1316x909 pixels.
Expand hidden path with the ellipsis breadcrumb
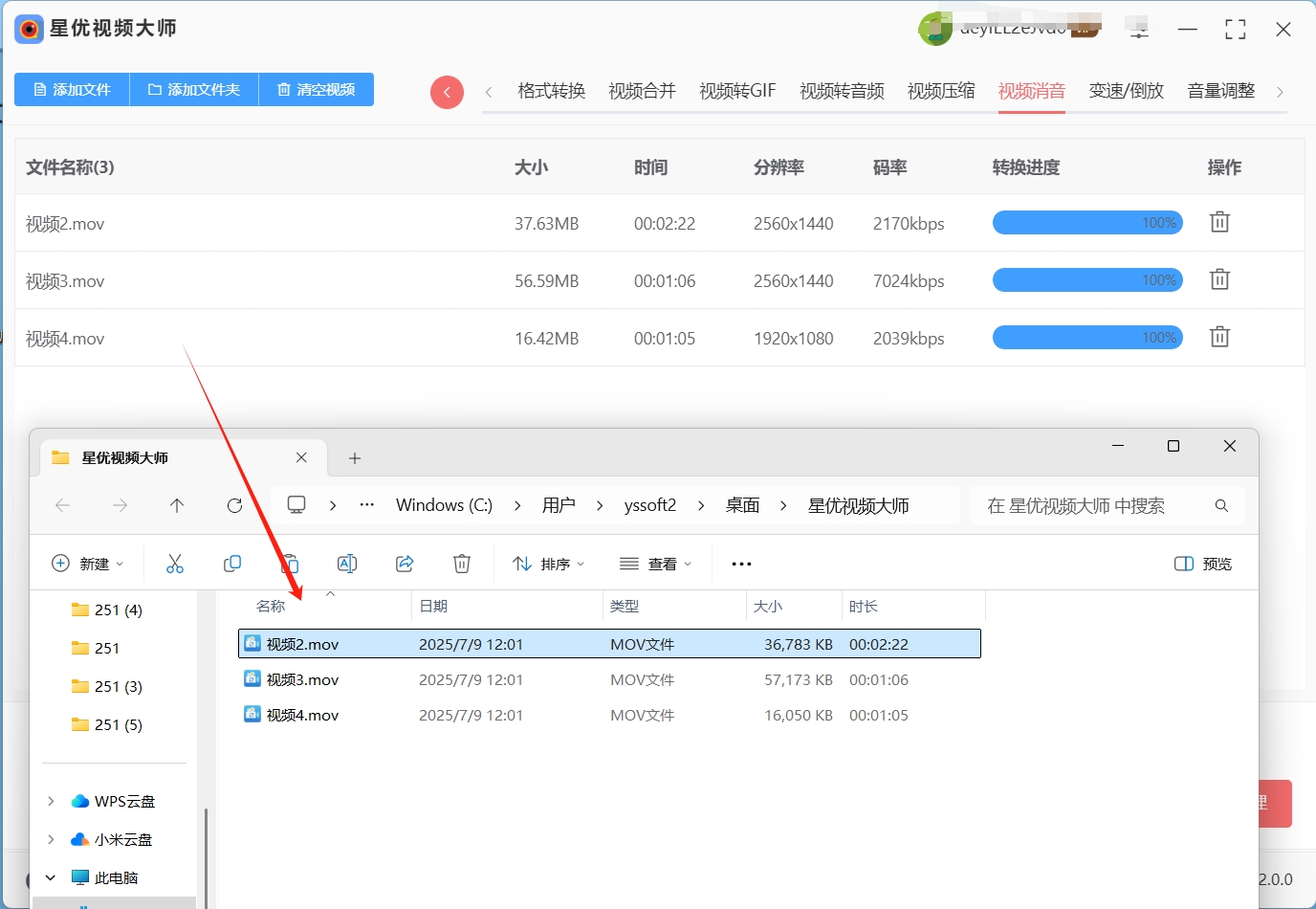click(x=367, y=505)
